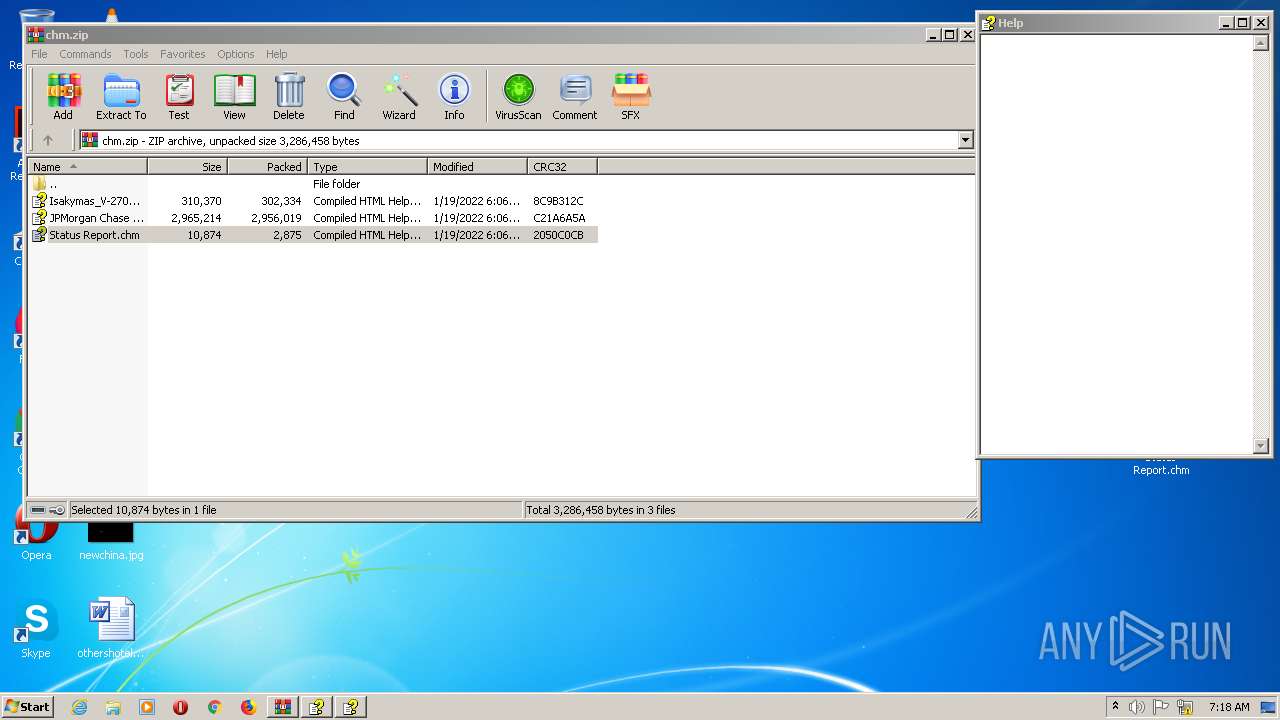Launch the Wizard tool

[x=399, y=97]
